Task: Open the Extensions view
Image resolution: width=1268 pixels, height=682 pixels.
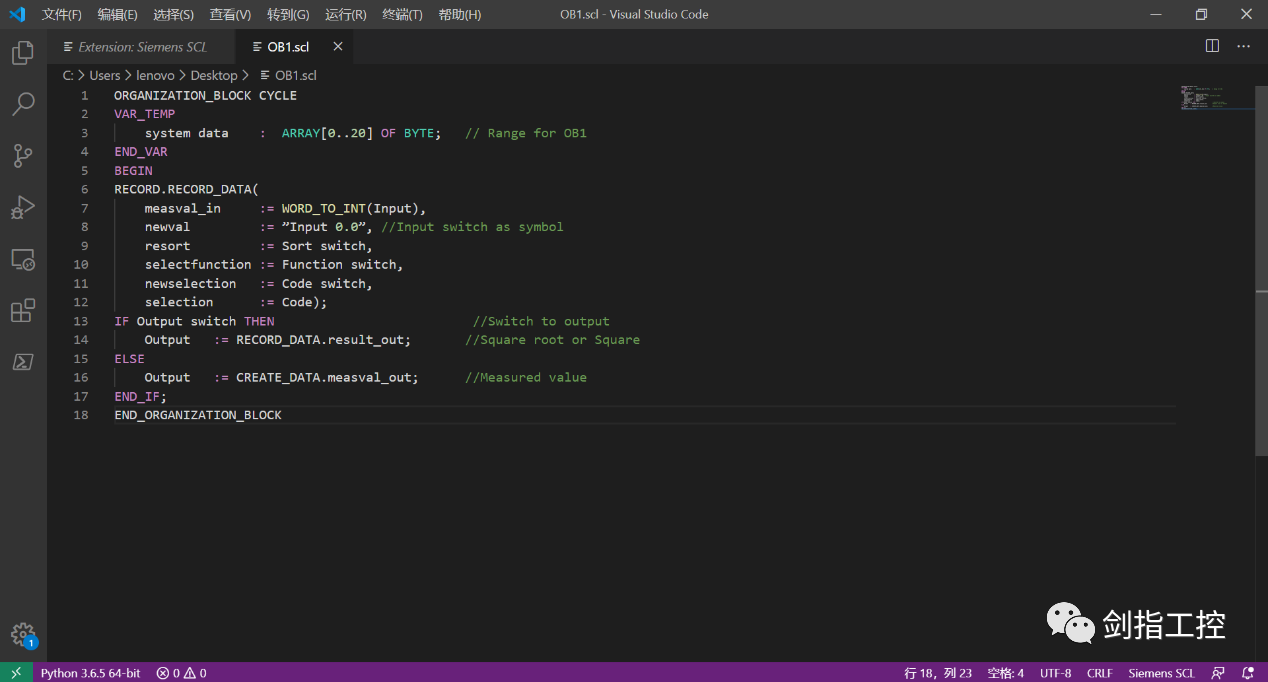Action: [22, 311]
